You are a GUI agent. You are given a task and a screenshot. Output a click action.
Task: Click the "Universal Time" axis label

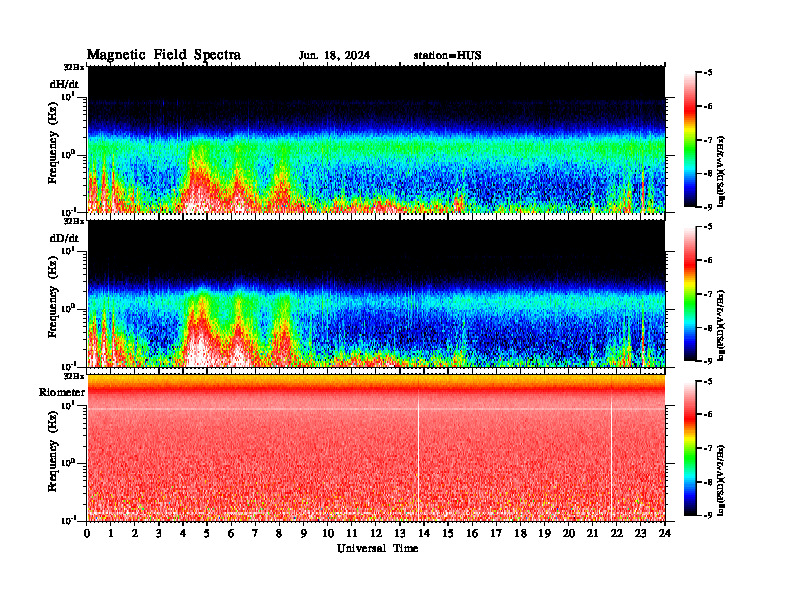377,548
